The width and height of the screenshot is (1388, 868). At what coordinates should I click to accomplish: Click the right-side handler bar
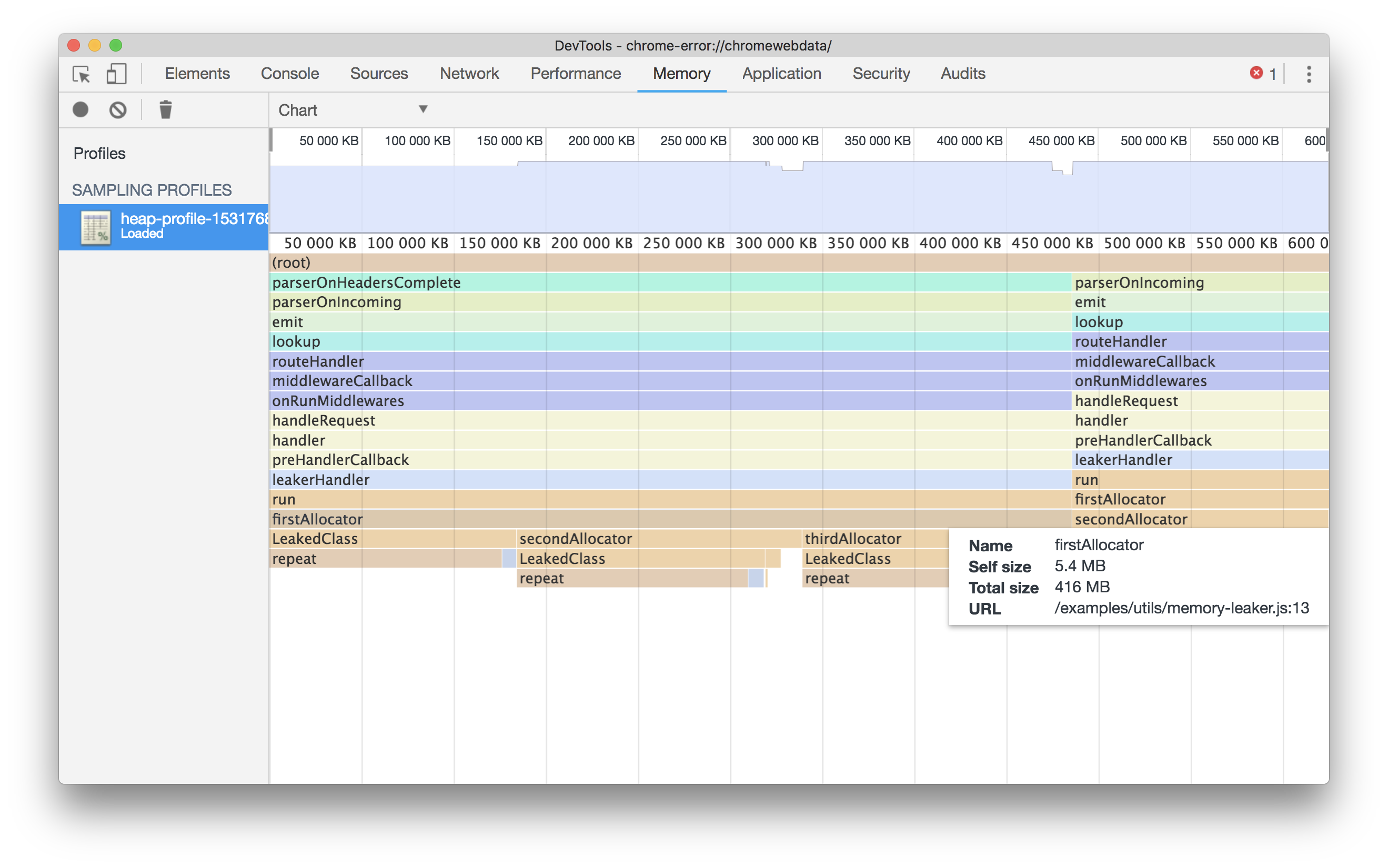[1200, 420]
